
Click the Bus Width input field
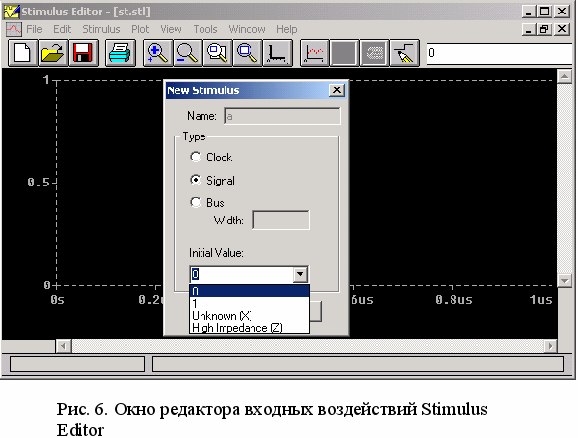click(281, 220)
